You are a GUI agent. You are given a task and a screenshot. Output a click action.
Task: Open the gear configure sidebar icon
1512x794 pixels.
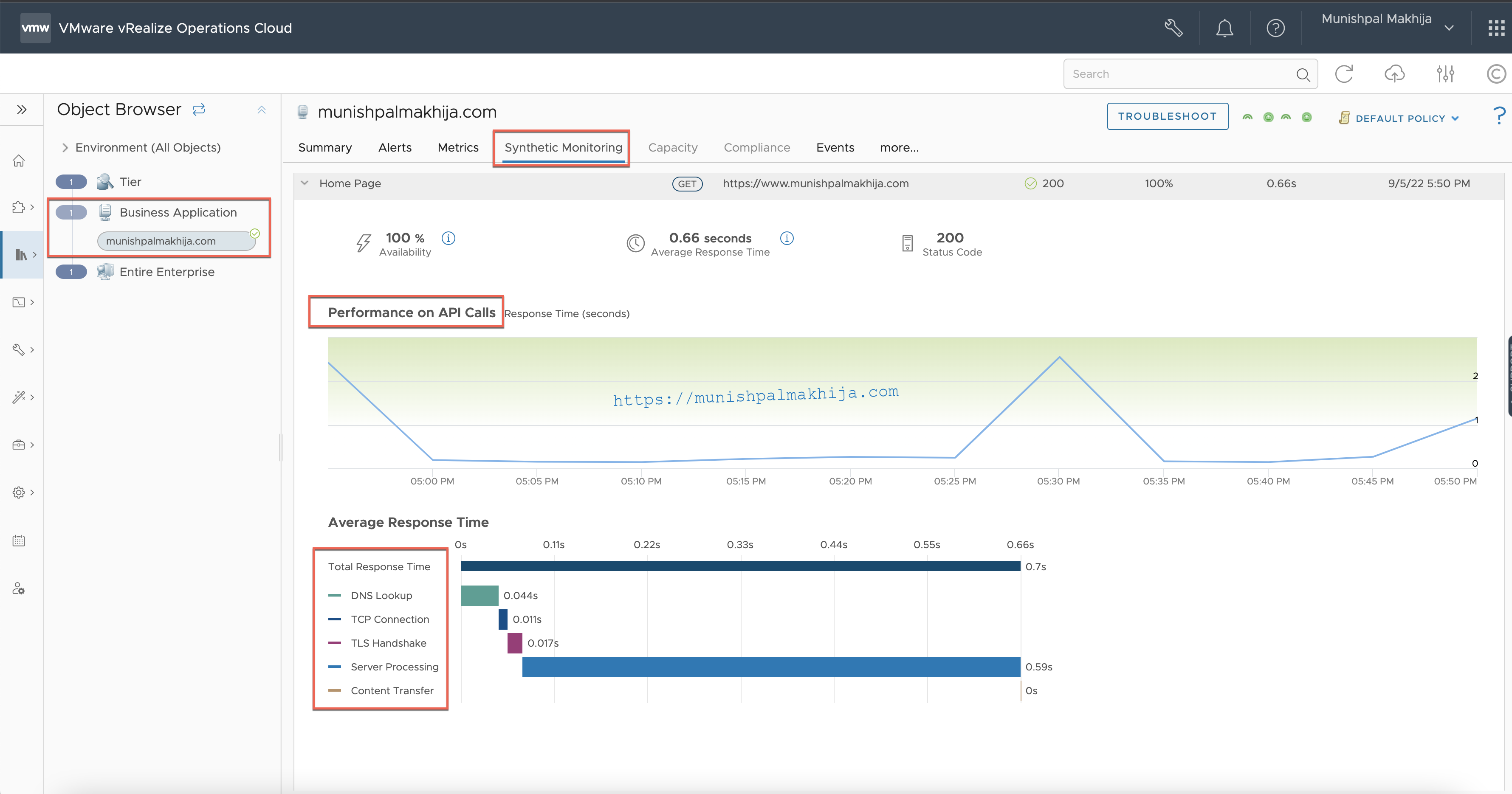(19, 493)
